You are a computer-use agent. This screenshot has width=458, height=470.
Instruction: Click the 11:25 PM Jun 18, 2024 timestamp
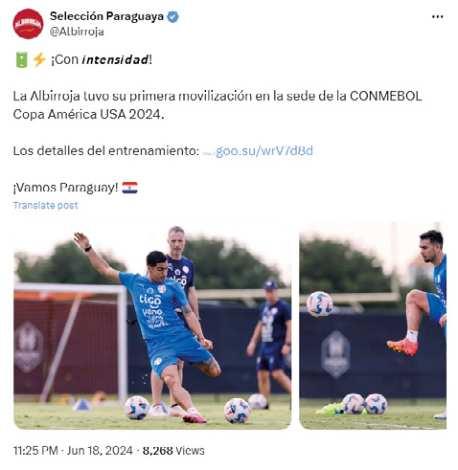point(73,451)
